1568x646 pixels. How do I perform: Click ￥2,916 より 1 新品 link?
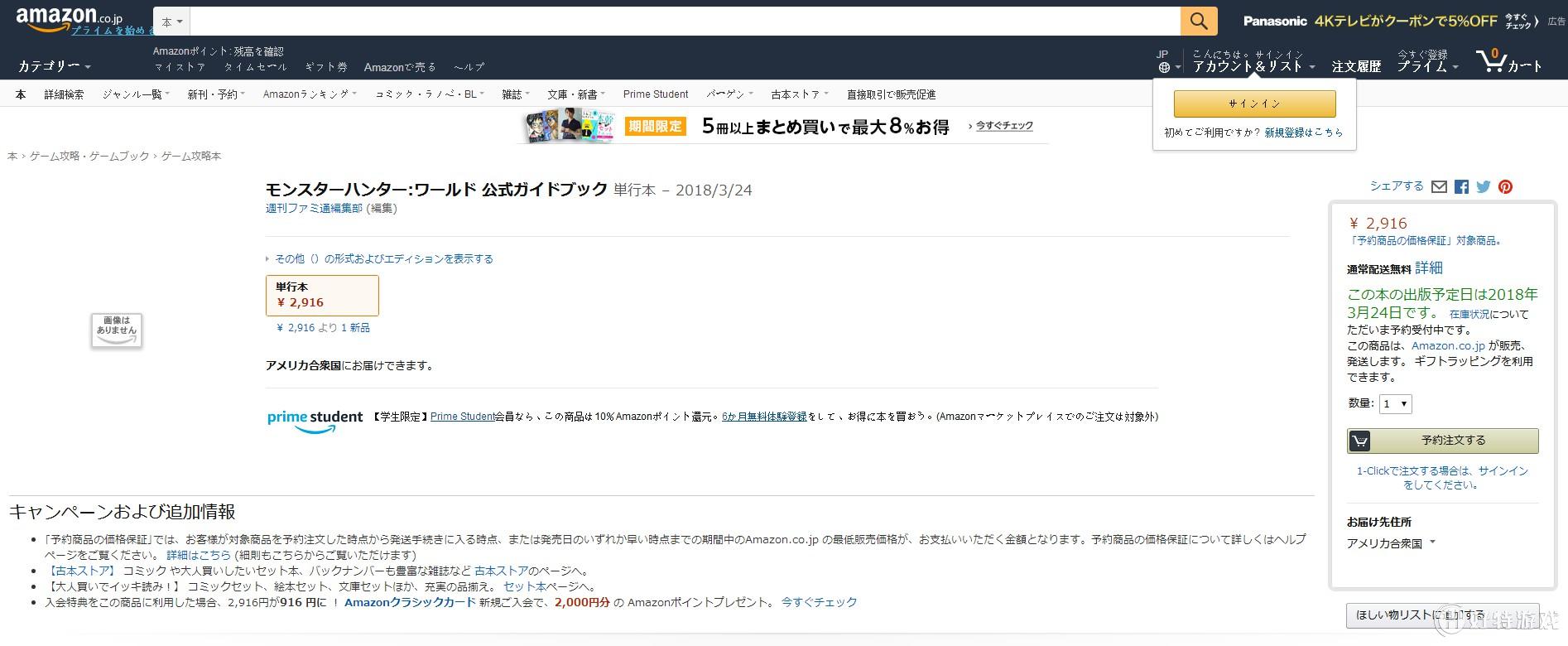[323, 328]
